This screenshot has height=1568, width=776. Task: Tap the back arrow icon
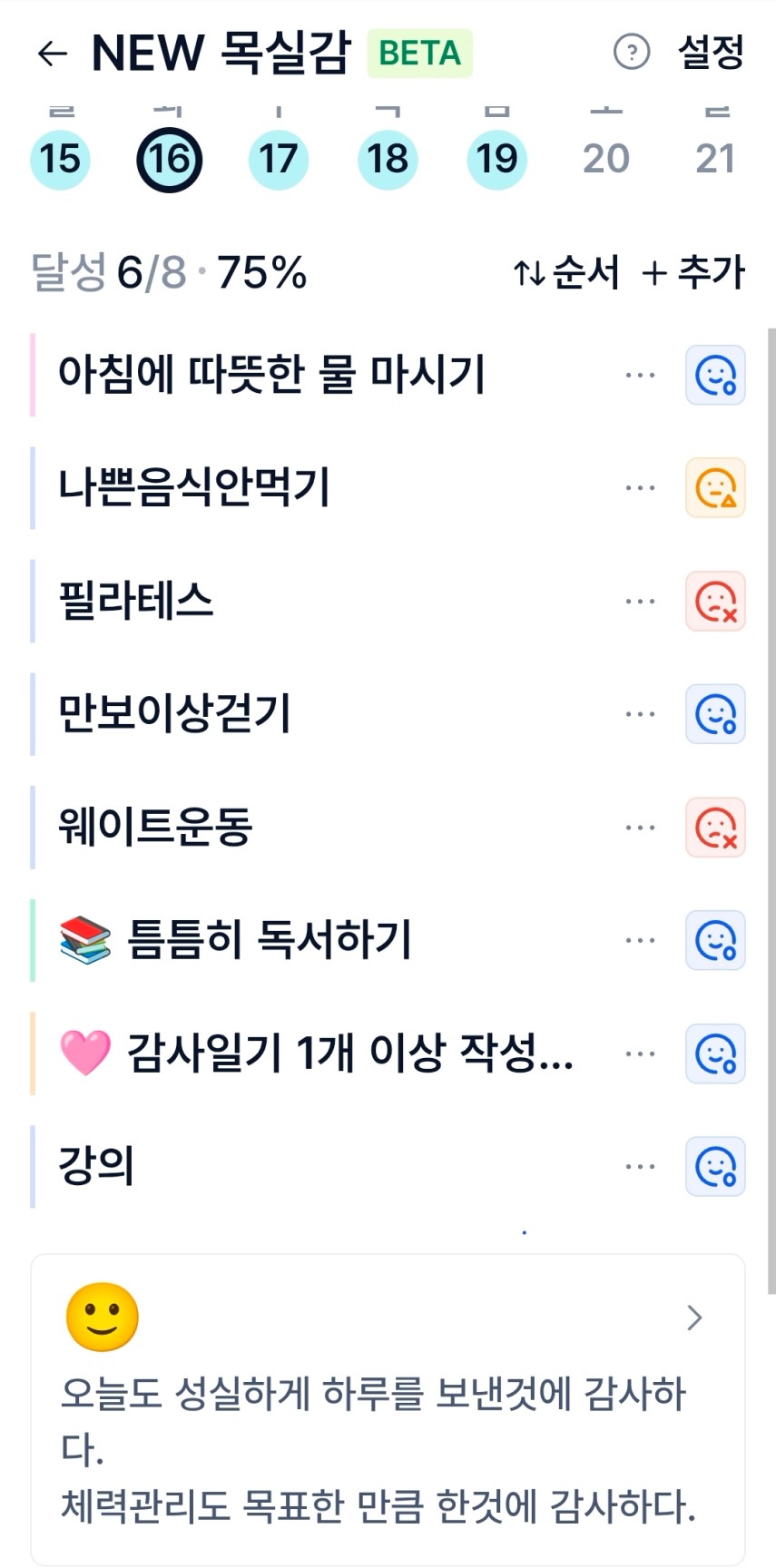coord(53,54)
